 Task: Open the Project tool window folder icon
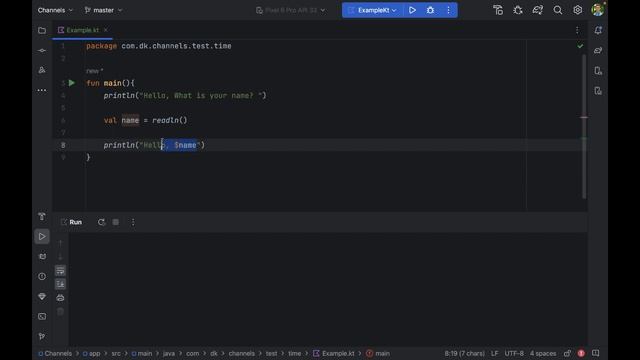click(42, 30)
